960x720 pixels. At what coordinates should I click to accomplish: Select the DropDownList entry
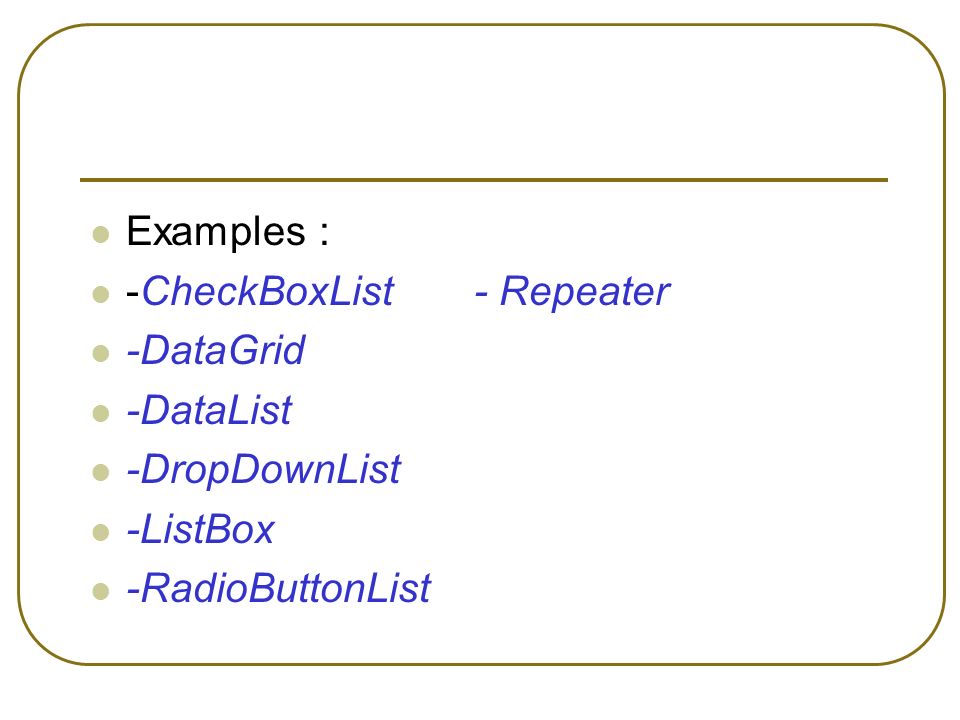pyautogui.click(x=263, y=471)
